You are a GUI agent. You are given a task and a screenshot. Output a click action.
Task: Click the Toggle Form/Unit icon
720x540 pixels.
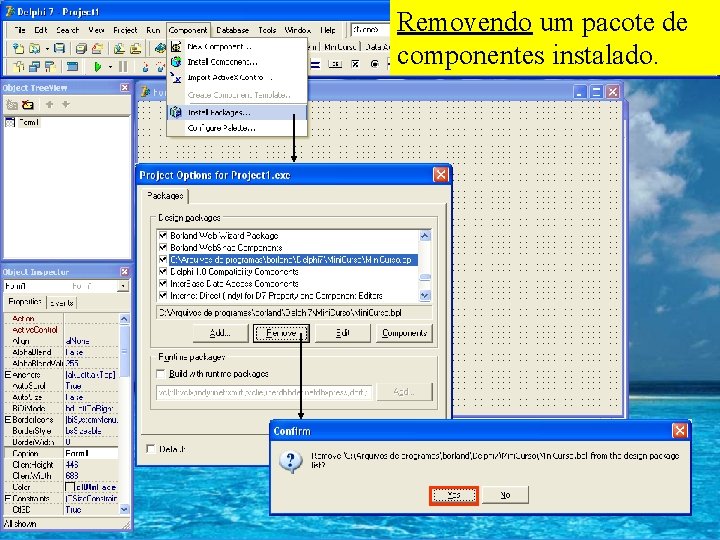(50, 67)
